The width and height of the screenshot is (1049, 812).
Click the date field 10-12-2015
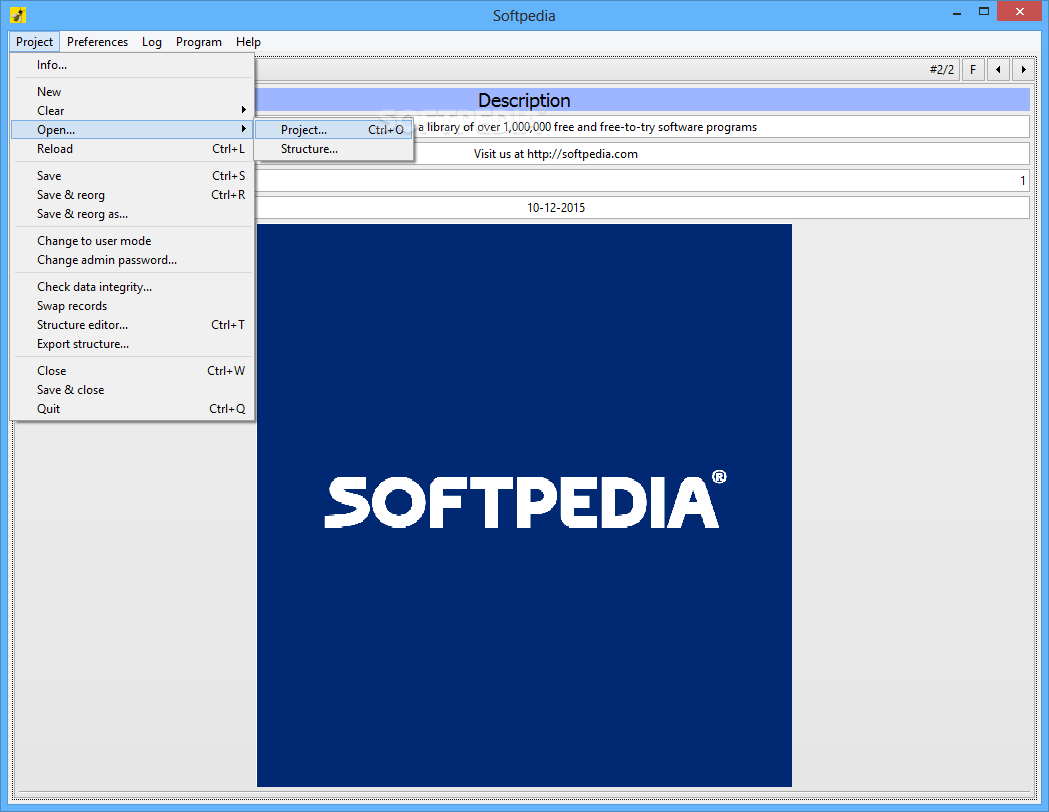click(x=642, y=207)
